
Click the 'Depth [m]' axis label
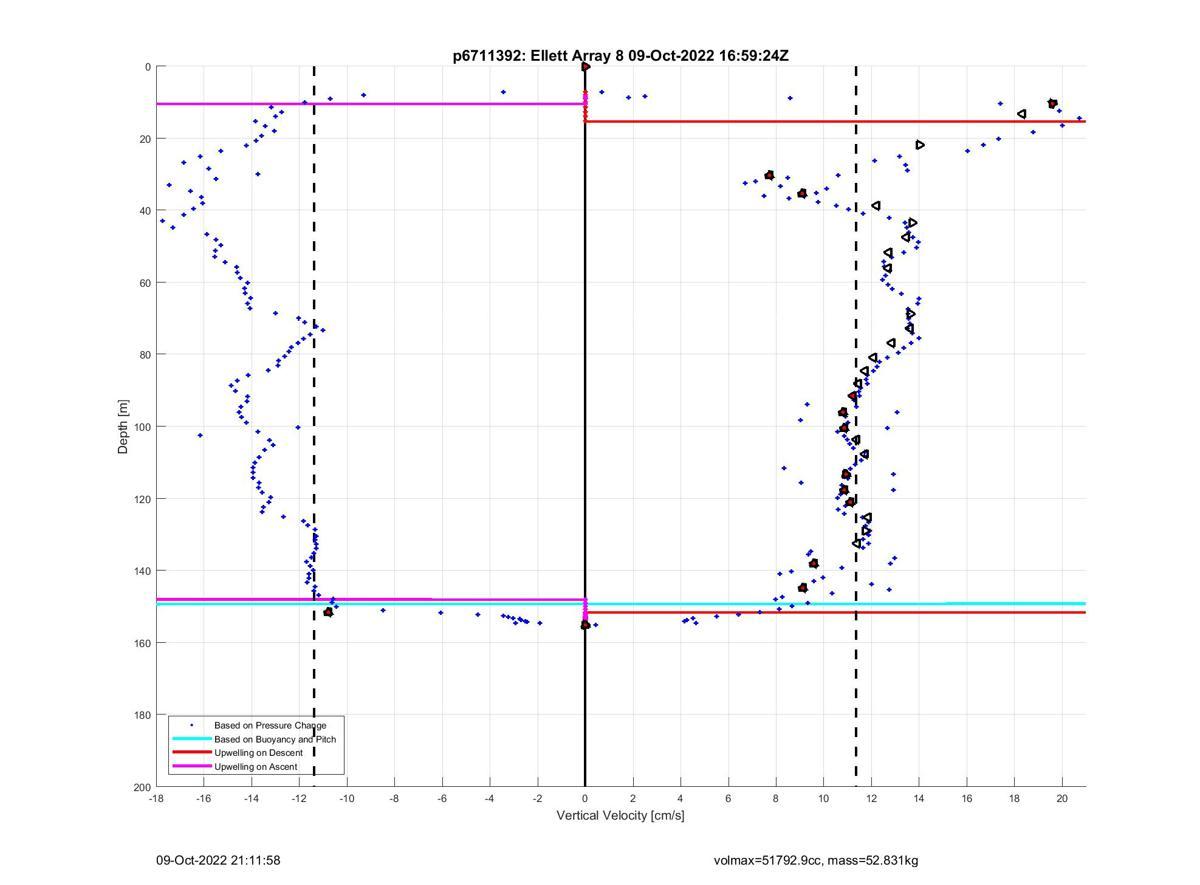click(x=124, y=427)
